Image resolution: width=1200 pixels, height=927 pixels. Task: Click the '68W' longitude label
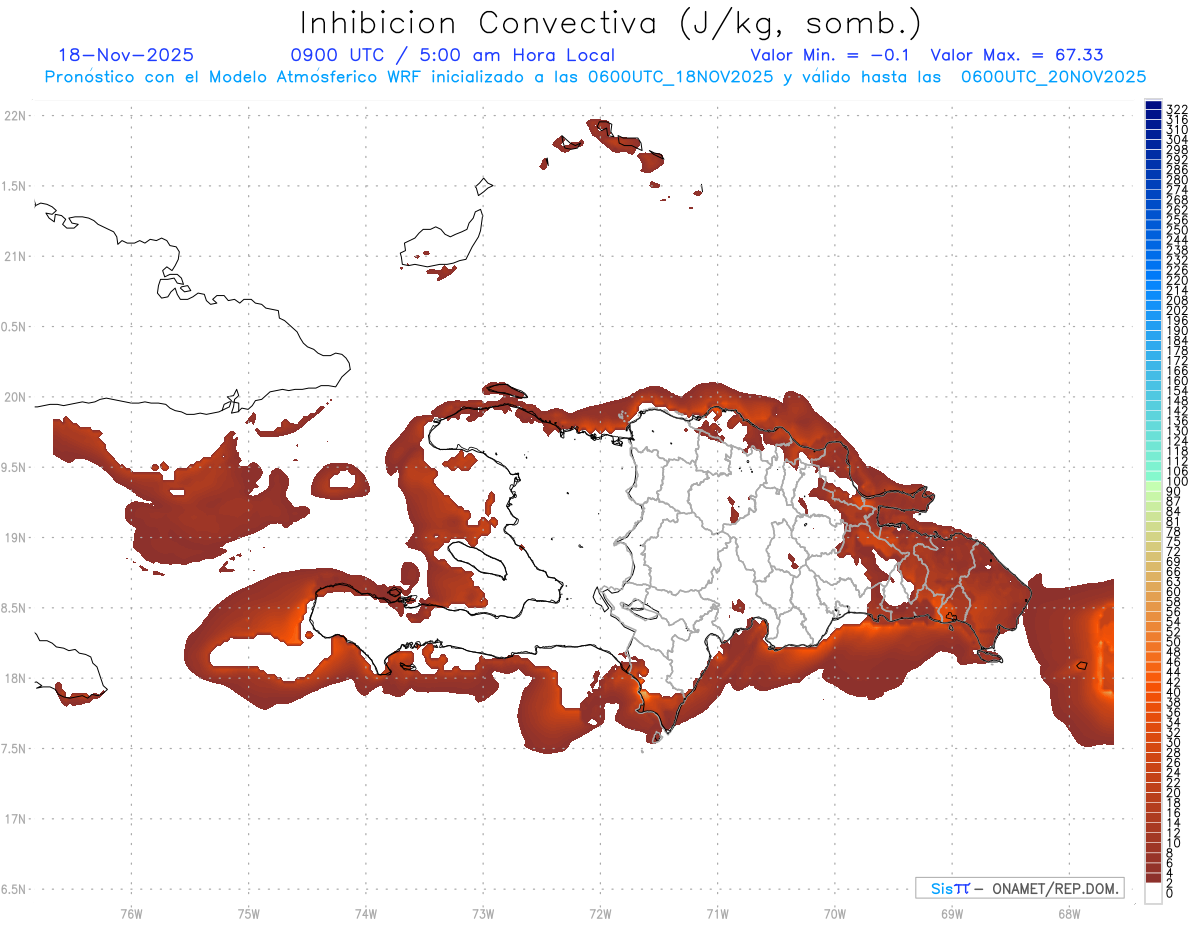pyautogui.click(x=1069, y=913)
